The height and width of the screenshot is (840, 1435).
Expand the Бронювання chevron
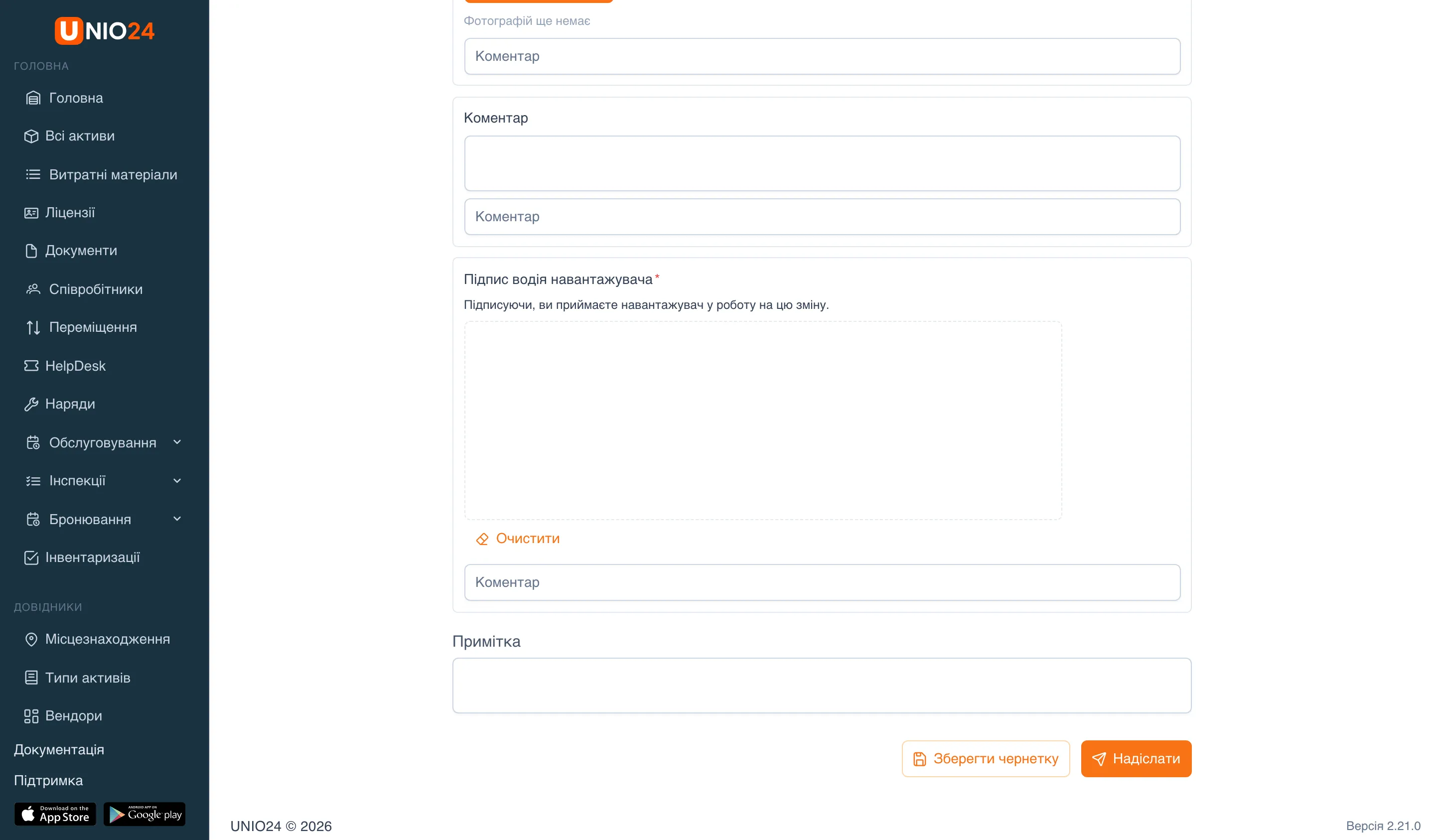pyautogui.click(x=177, y=519)
